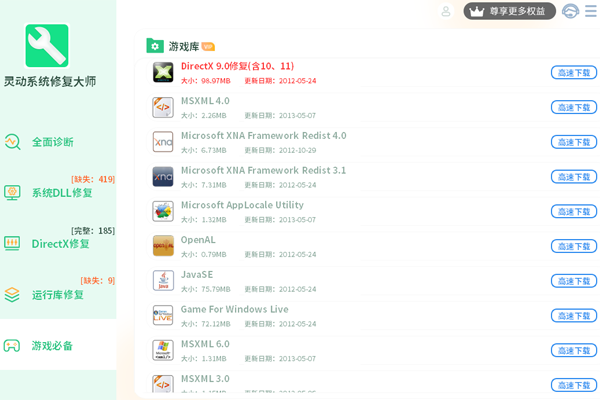The height and width of the screenshot is (400, 600).
Task: Click the 尊享更多权益 VIP button
Action: coord(510,12)
